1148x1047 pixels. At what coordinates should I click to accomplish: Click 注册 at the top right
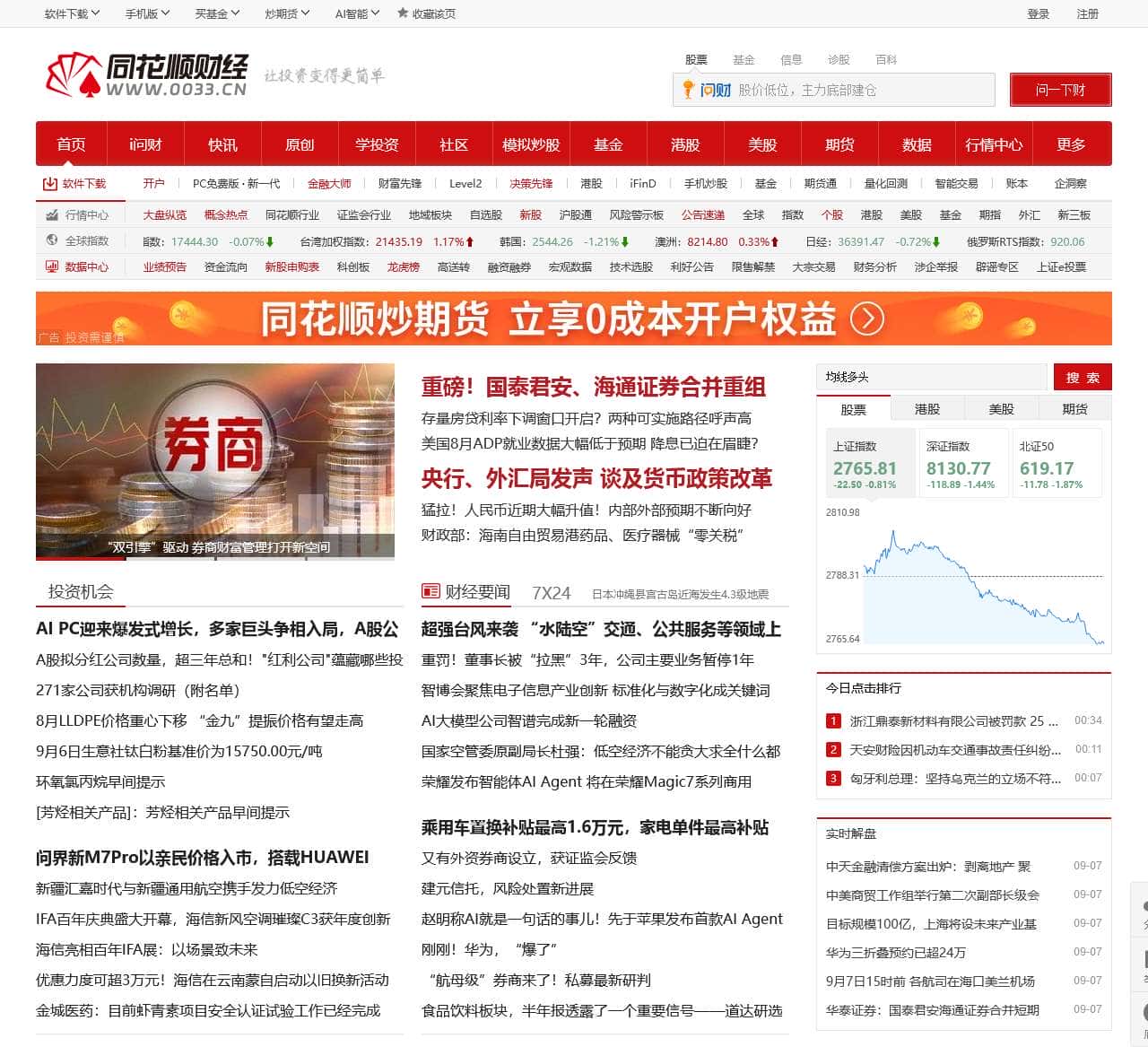tap(1087, 13)
